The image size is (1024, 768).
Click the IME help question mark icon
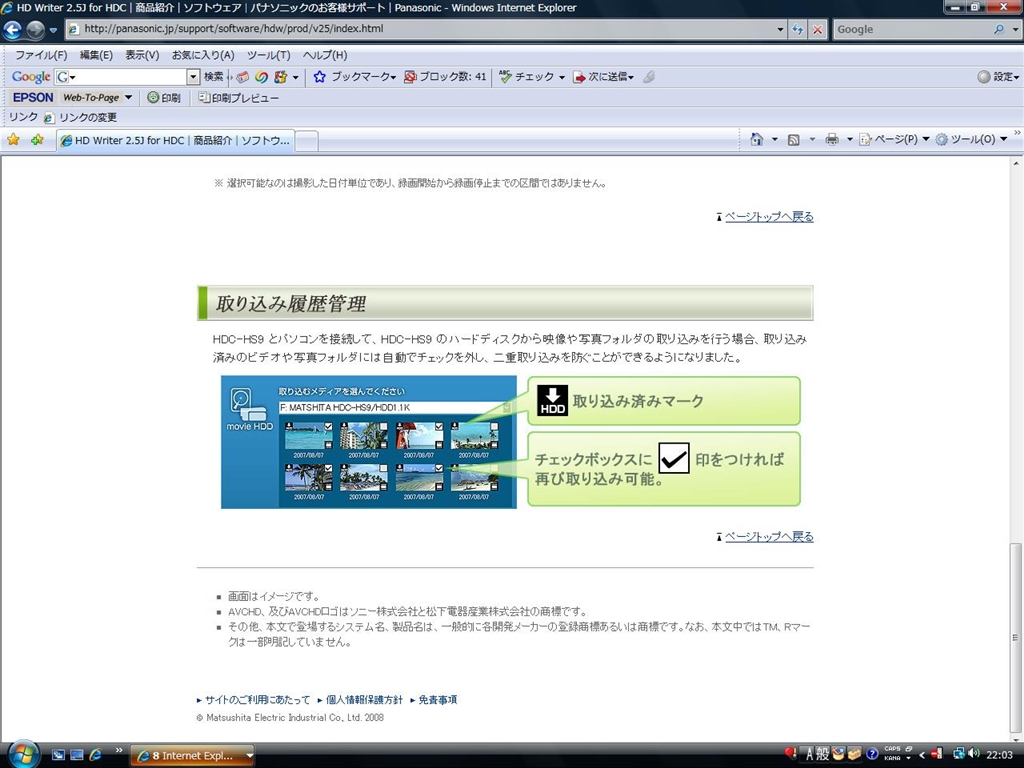tap(872, 754)
